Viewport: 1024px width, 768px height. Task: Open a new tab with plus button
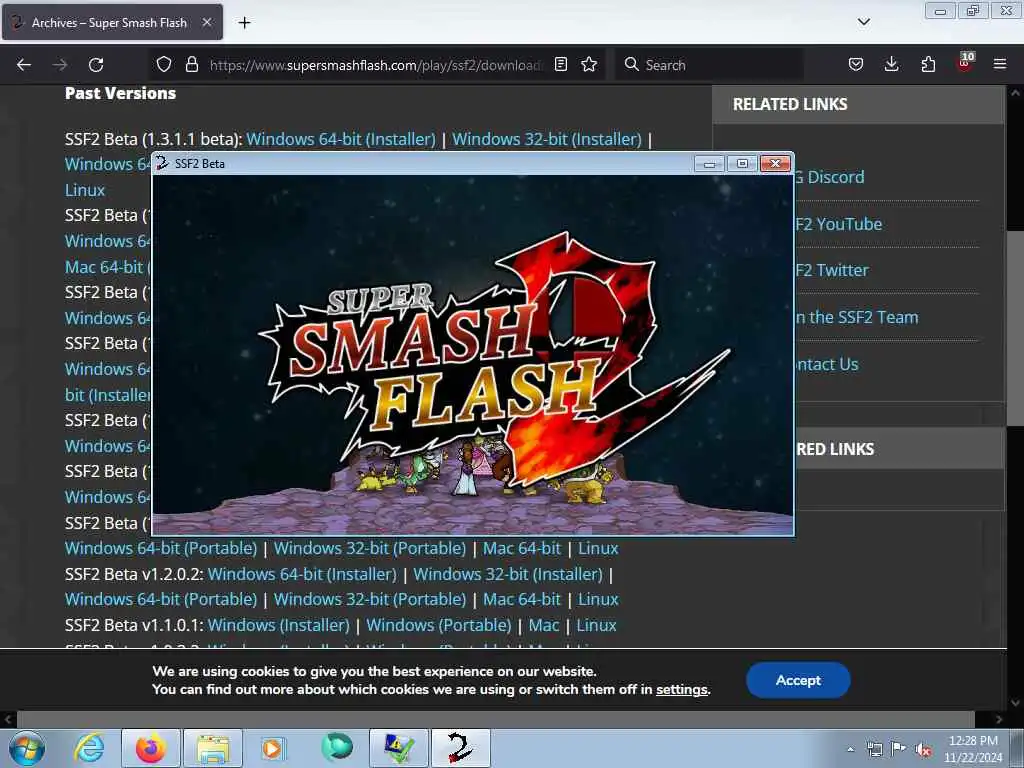244,23
